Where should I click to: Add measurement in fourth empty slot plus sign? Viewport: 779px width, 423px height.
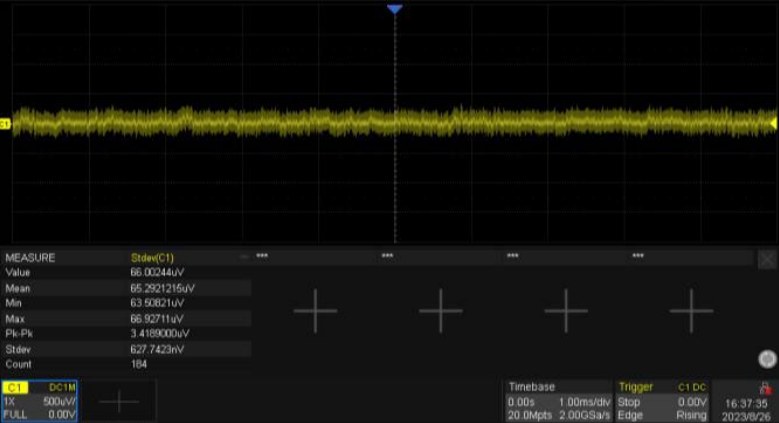(691, 311)
